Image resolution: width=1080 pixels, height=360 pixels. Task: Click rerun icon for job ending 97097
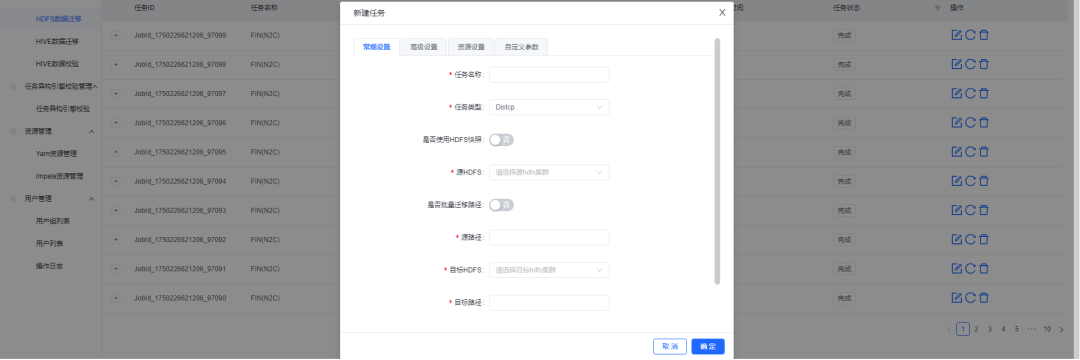click(x=970, y=93)
